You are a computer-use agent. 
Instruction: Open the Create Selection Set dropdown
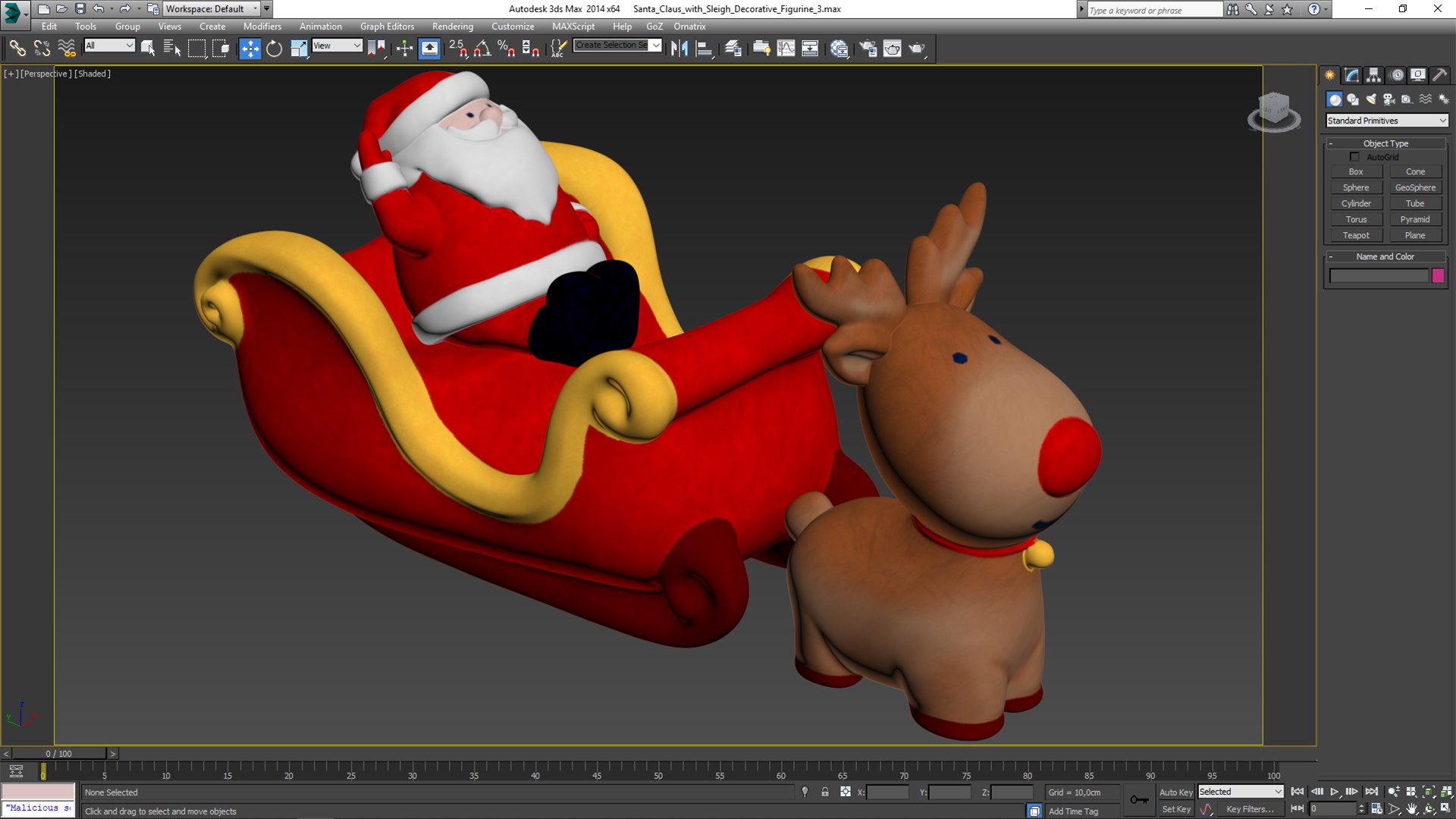tap(617, 45)
